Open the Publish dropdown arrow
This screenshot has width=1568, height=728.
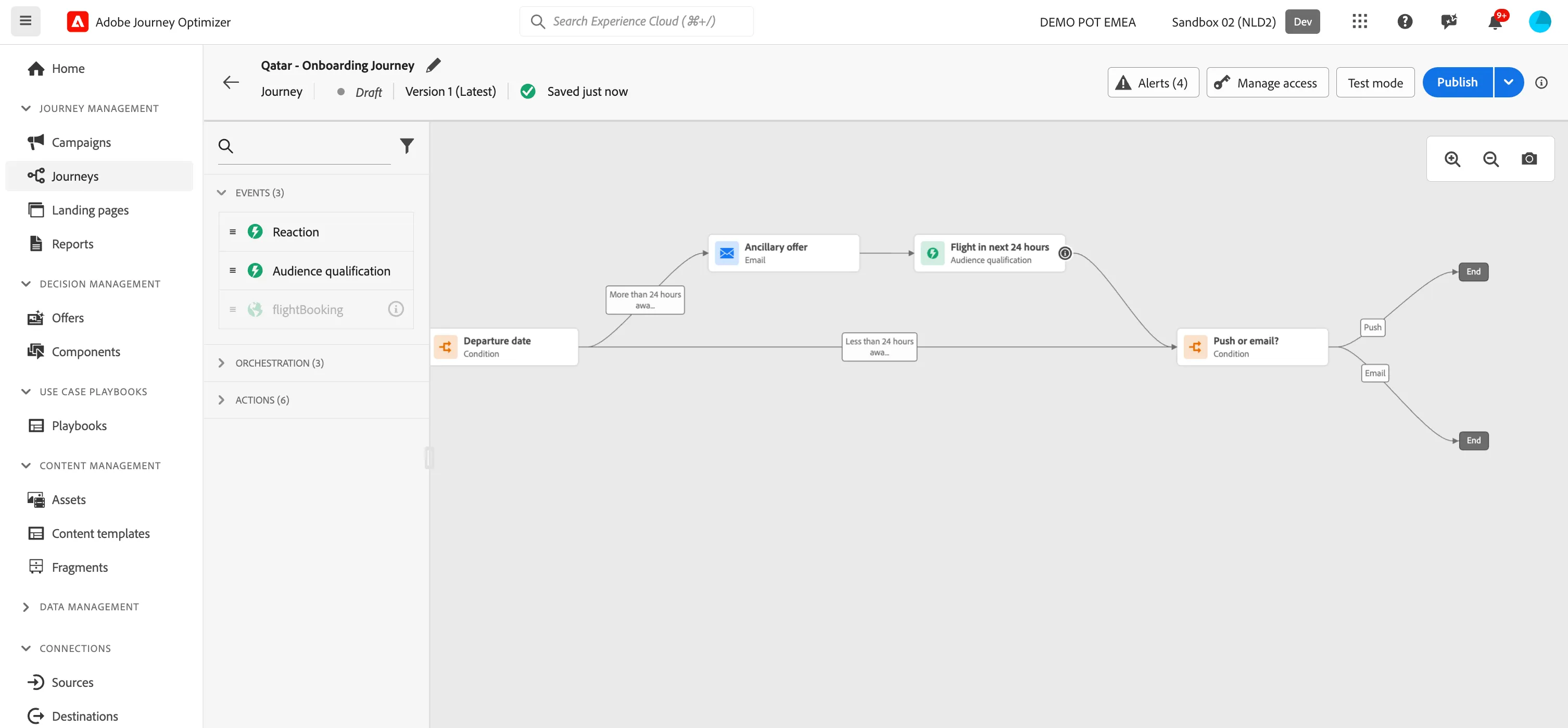[x=1508, y=83]
